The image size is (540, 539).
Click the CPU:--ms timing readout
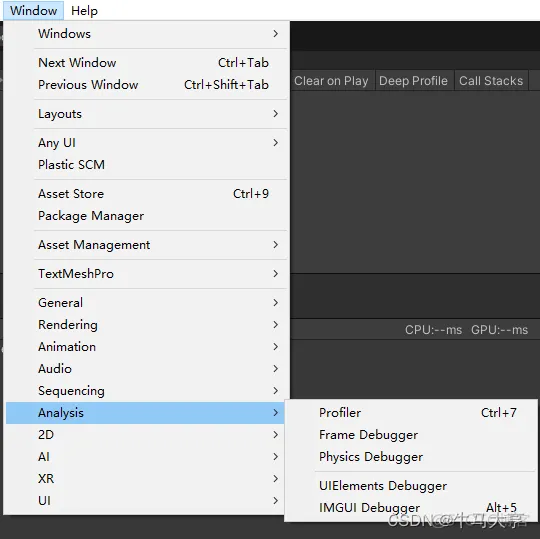pos(433,330)
